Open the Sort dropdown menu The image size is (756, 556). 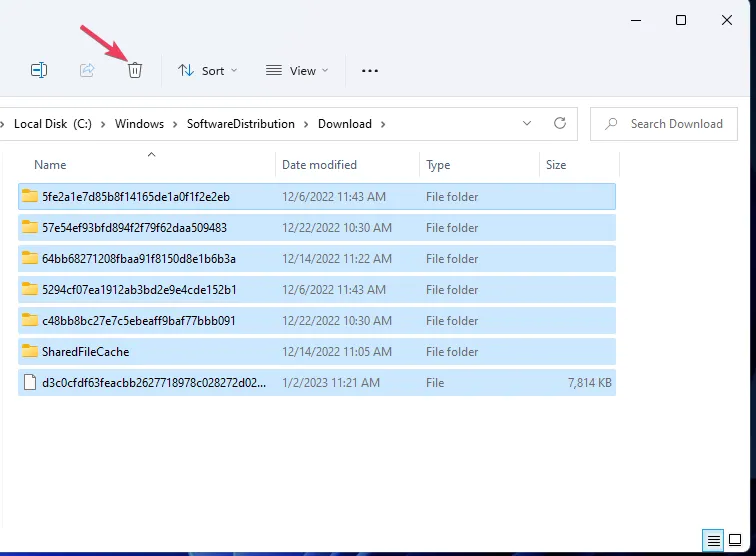pos(207,71)
